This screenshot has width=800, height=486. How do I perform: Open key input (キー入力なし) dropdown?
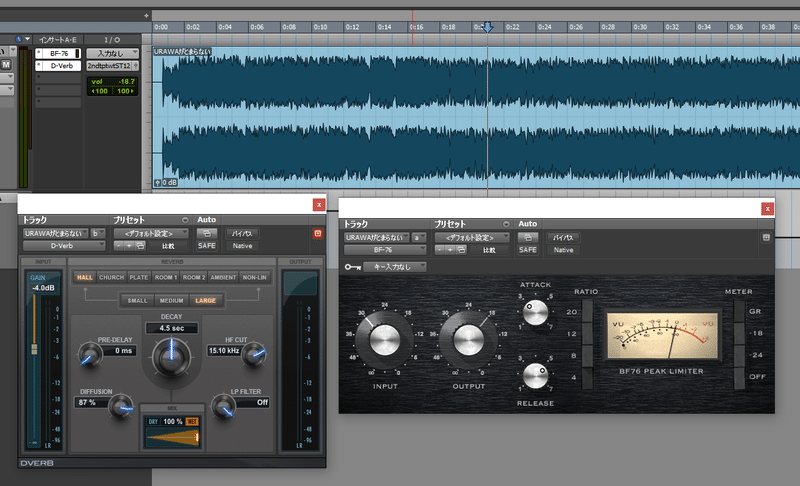pyautogui.click(x=394, y=267)
